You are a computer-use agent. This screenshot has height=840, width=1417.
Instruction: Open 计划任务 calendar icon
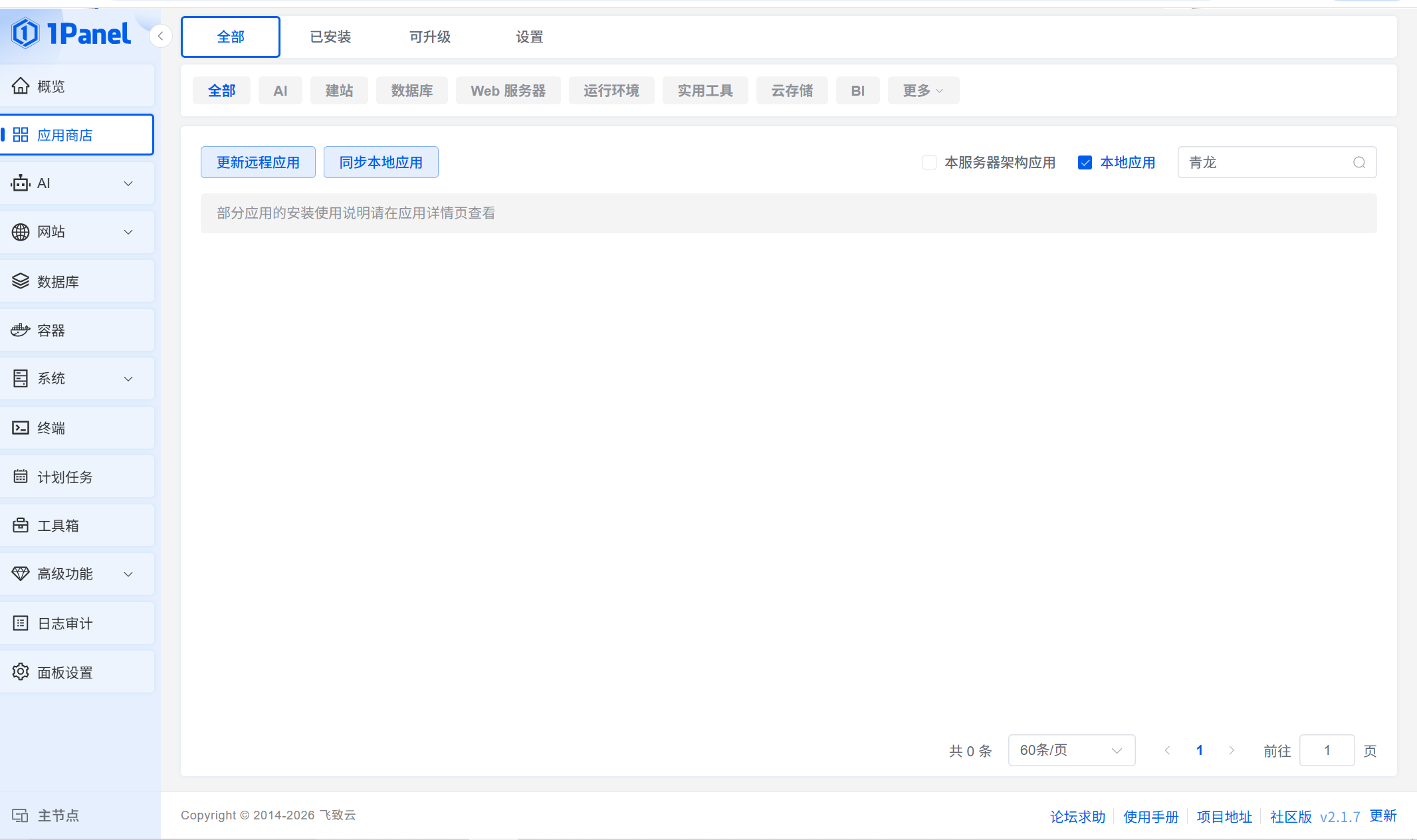(21, 476)
